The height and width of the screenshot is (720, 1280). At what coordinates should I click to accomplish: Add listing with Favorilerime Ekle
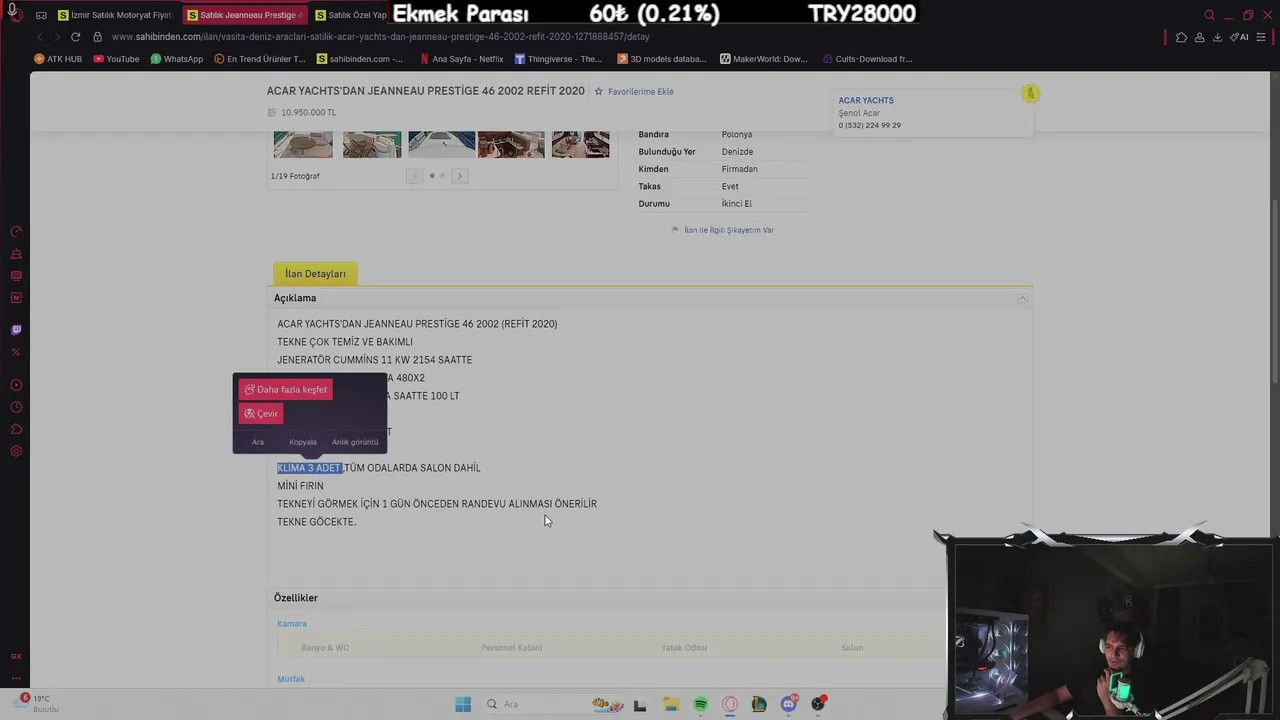point(634,91)
